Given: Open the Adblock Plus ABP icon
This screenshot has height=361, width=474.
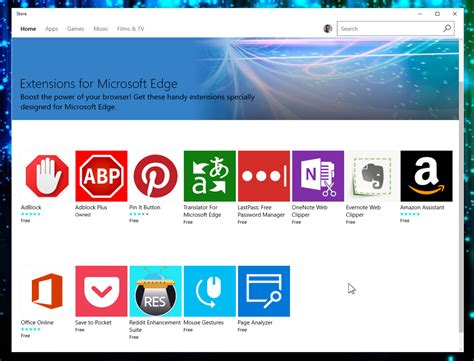Looking at the screenshot, I should point(101,176).
